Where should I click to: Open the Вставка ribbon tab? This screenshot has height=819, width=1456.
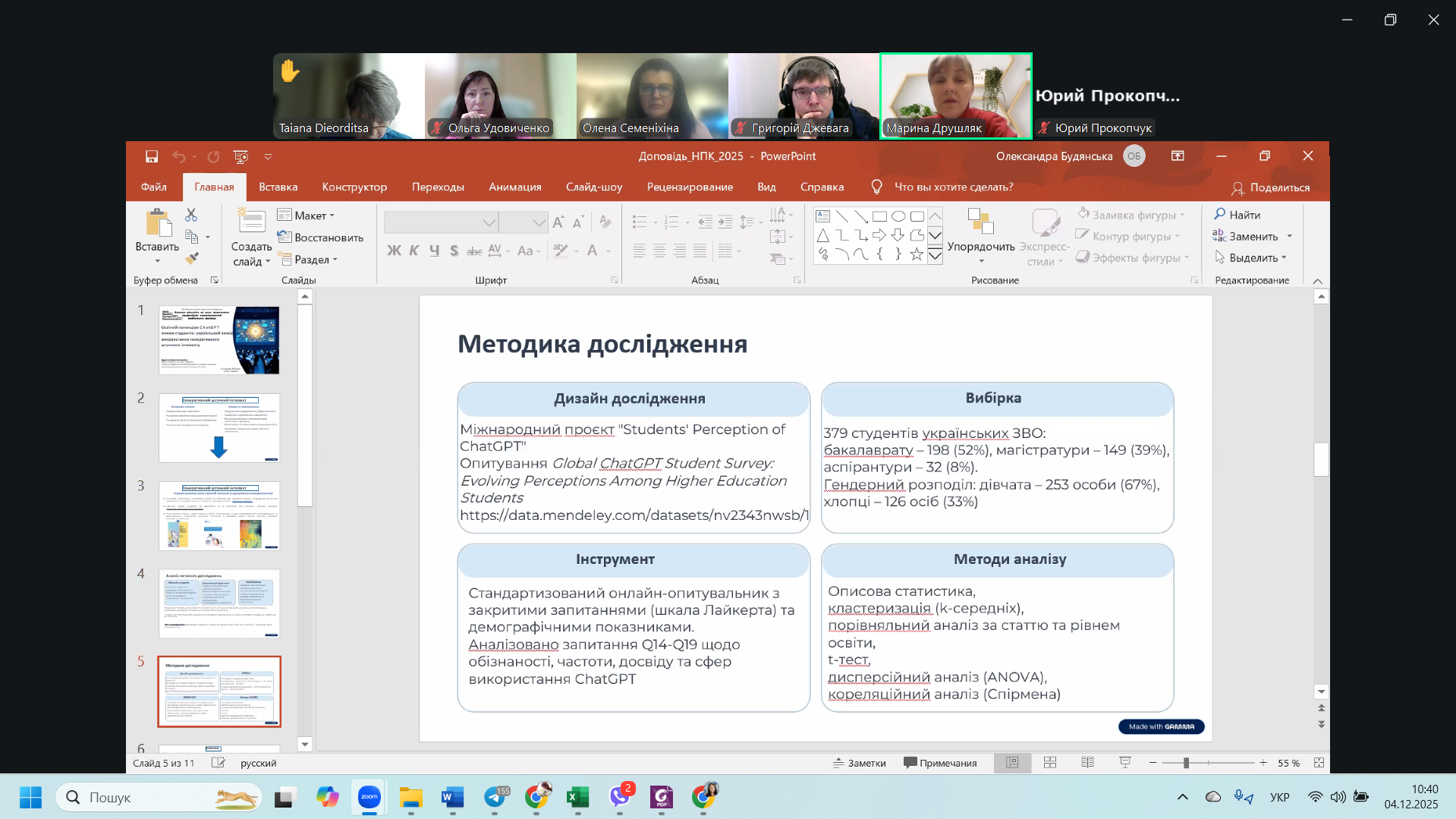(278, 187)
